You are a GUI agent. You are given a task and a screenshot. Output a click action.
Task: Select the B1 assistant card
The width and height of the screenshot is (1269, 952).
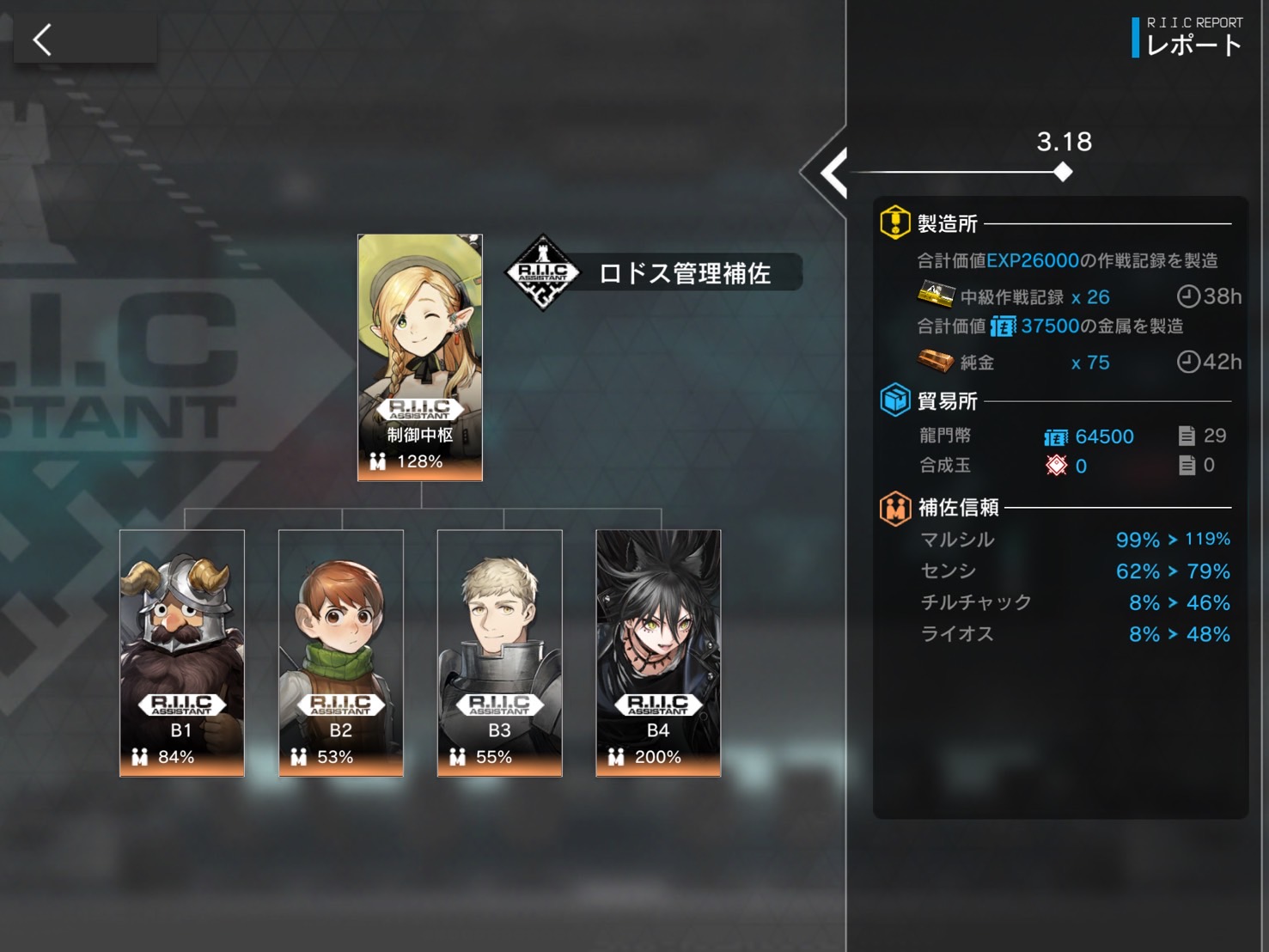[182, 653]
